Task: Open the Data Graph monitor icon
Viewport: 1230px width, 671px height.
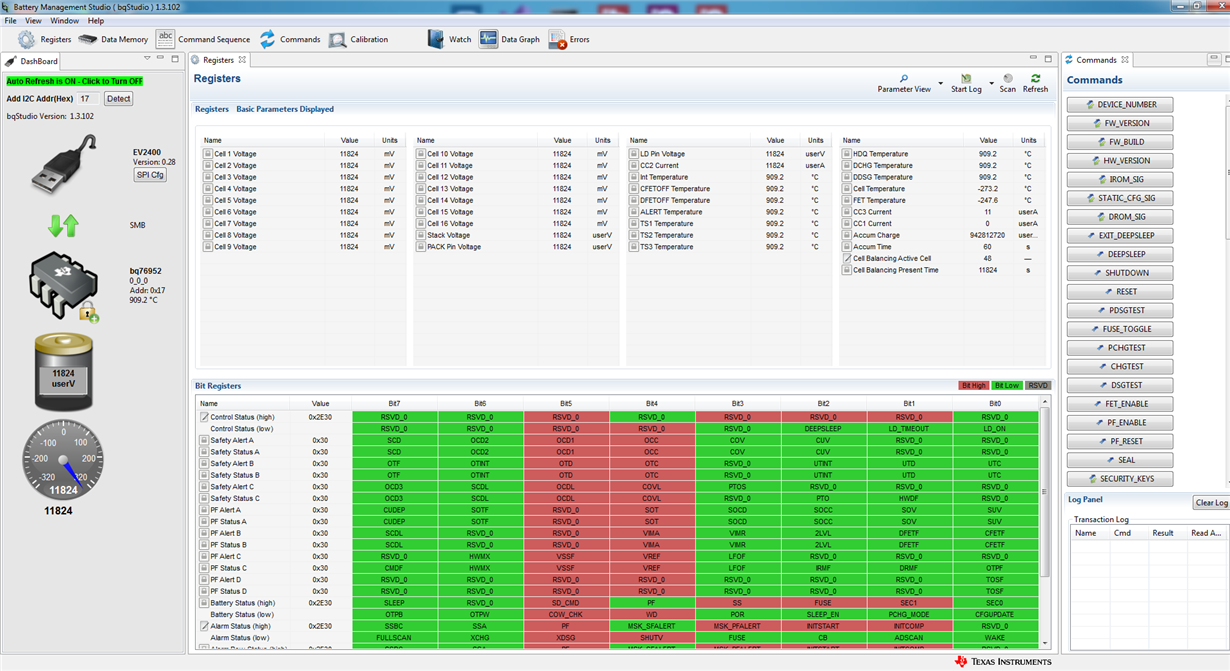Action: pyautogui.click(x=488, y=39)
